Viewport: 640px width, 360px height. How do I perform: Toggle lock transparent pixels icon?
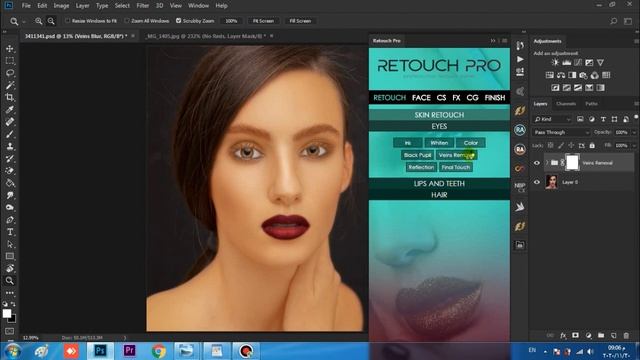(x=550, y=145)
